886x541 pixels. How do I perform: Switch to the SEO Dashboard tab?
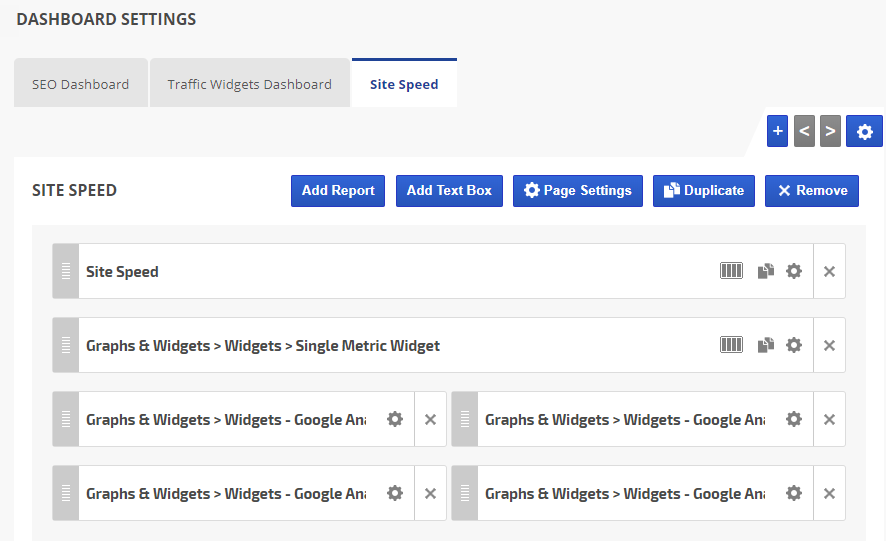pos(81,84)
